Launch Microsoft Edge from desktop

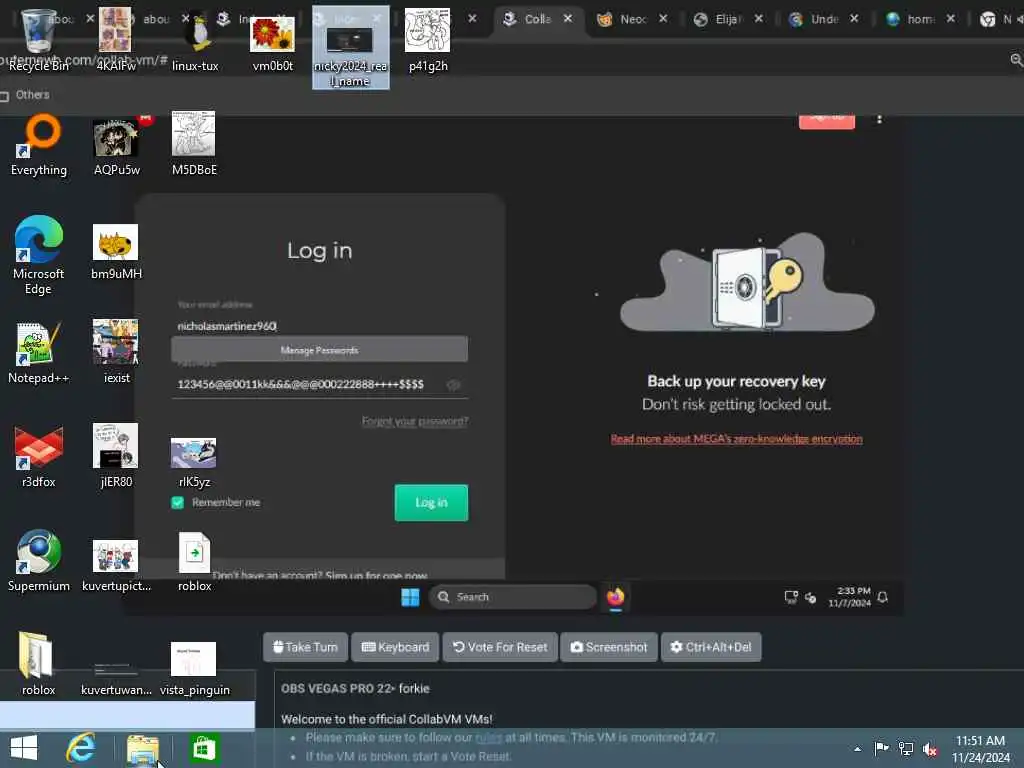pyautogui.click(x=39, y=255)
